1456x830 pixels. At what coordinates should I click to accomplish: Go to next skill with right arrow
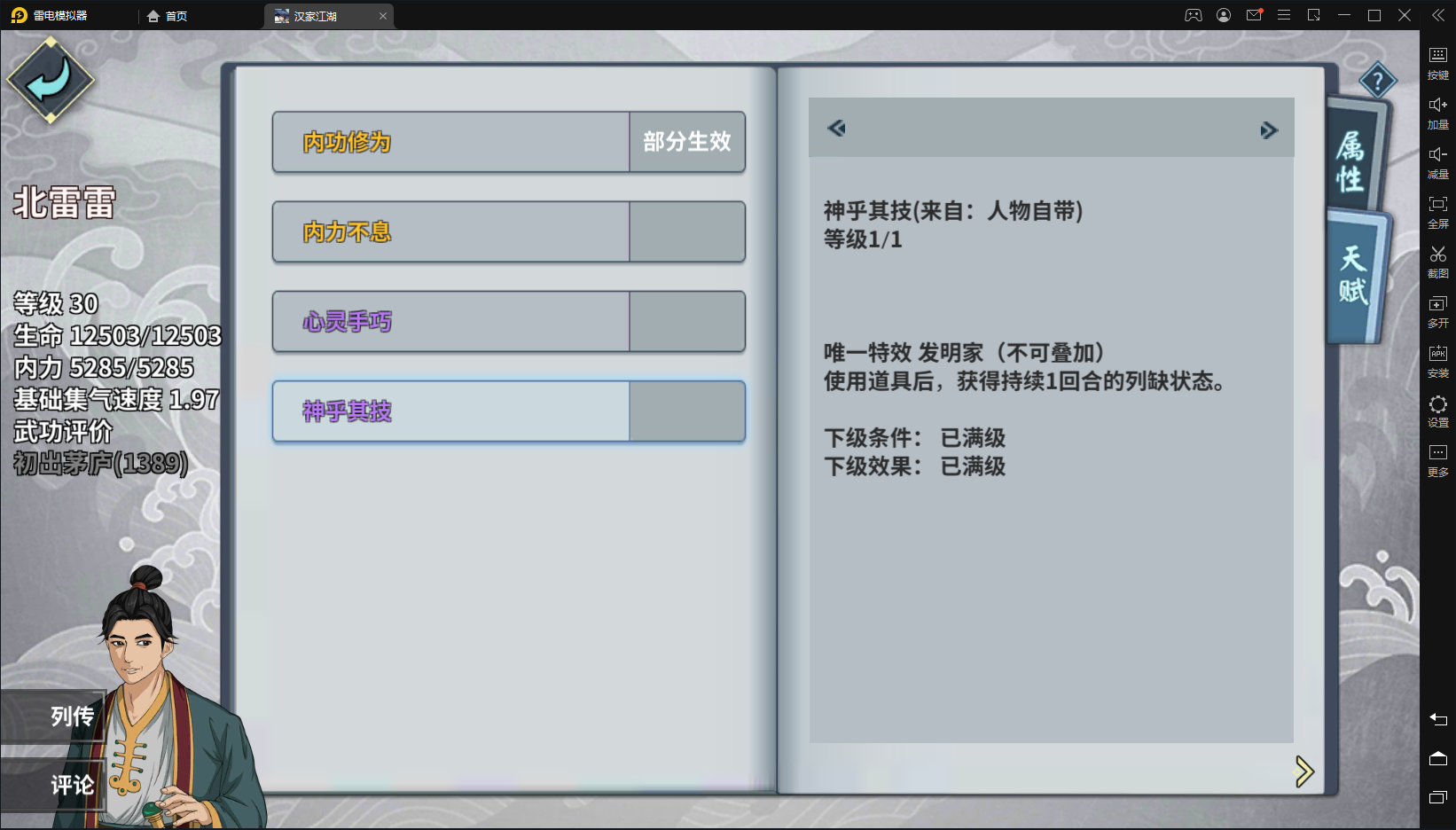point(1269,130)
